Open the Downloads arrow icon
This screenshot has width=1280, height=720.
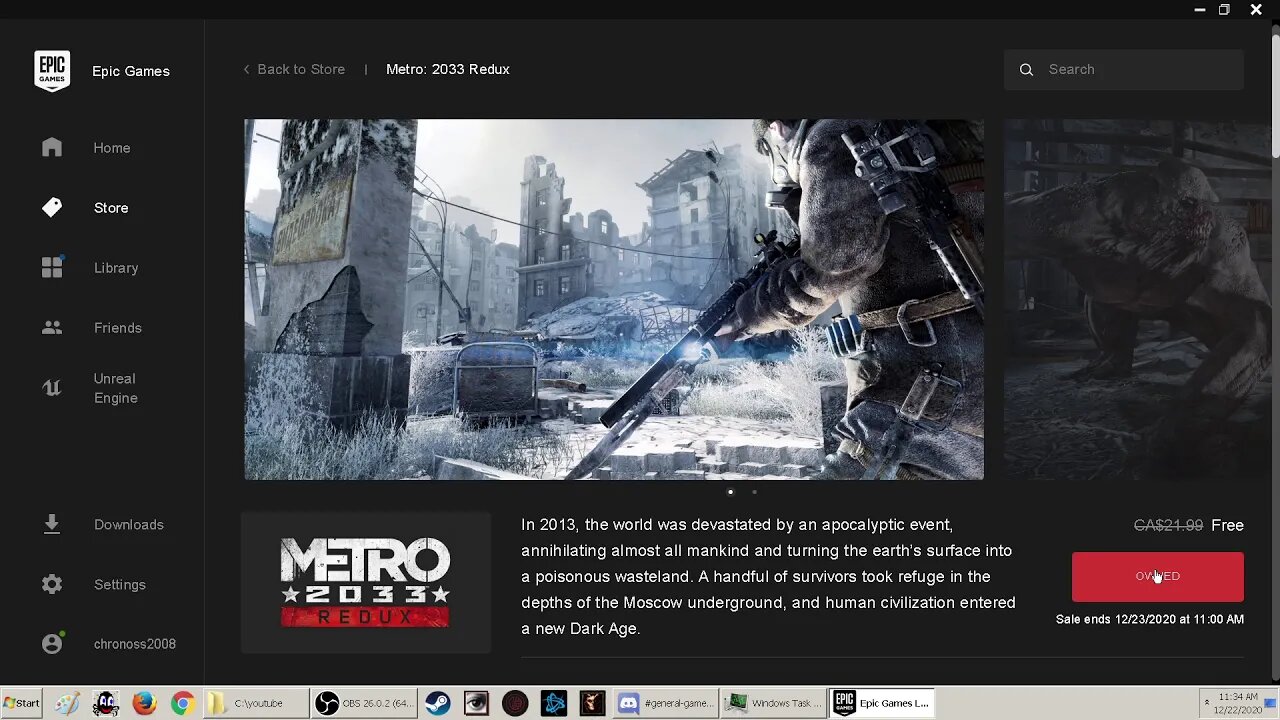point(52,524)
